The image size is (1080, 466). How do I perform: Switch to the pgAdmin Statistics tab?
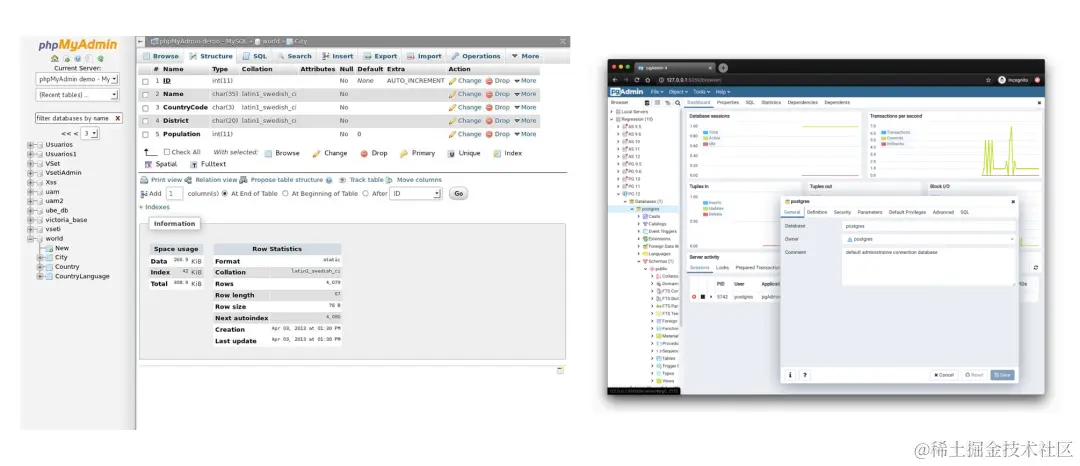click(771, 103)
